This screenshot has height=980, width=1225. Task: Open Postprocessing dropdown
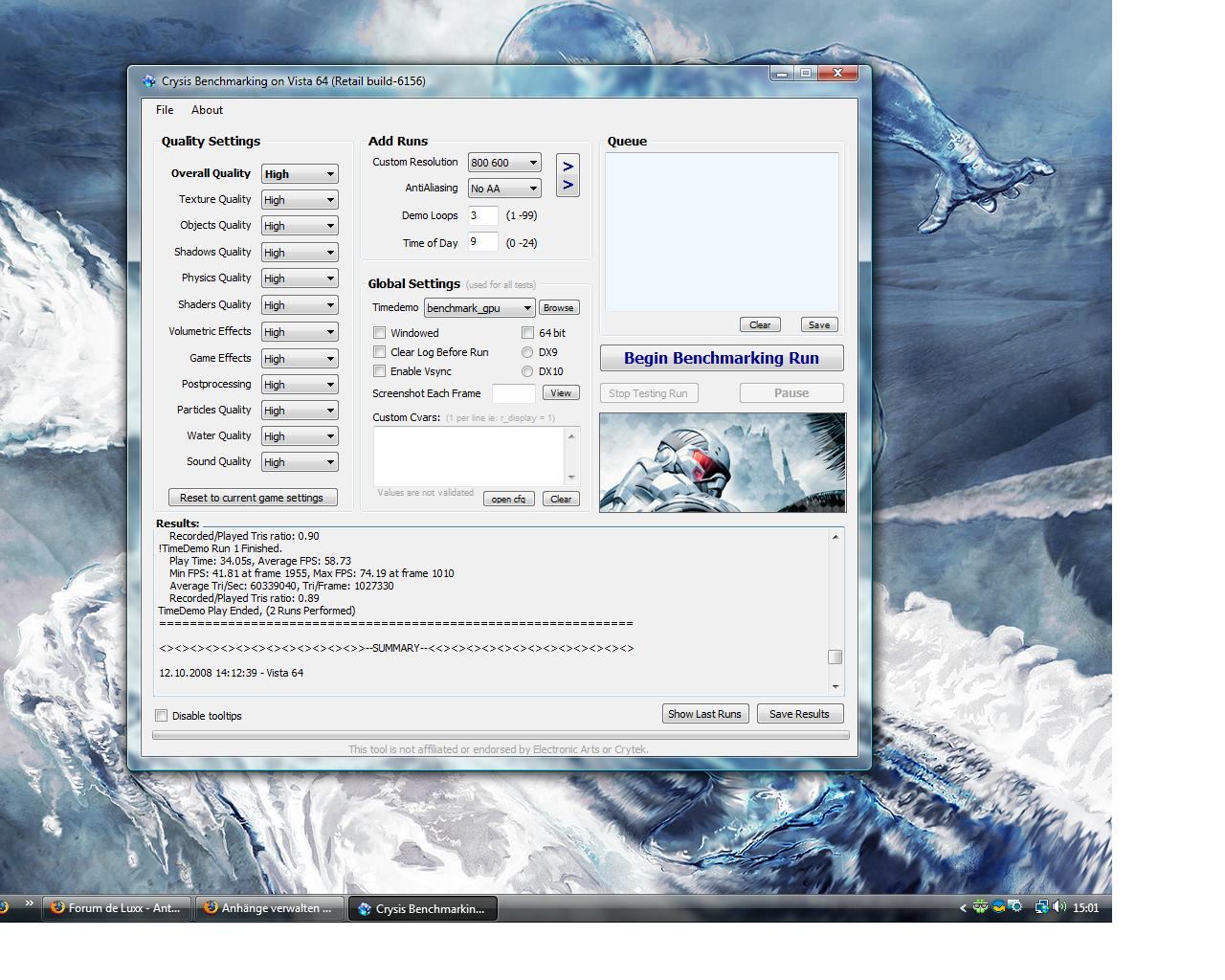click(300, 385)
